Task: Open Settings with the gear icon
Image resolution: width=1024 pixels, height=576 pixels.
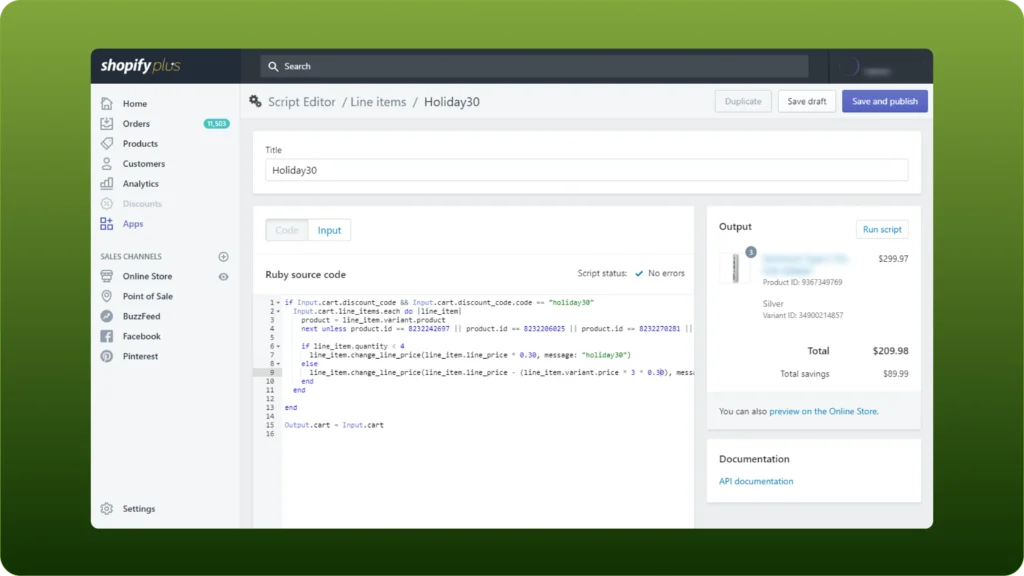Action: click(x=107, y=509)
